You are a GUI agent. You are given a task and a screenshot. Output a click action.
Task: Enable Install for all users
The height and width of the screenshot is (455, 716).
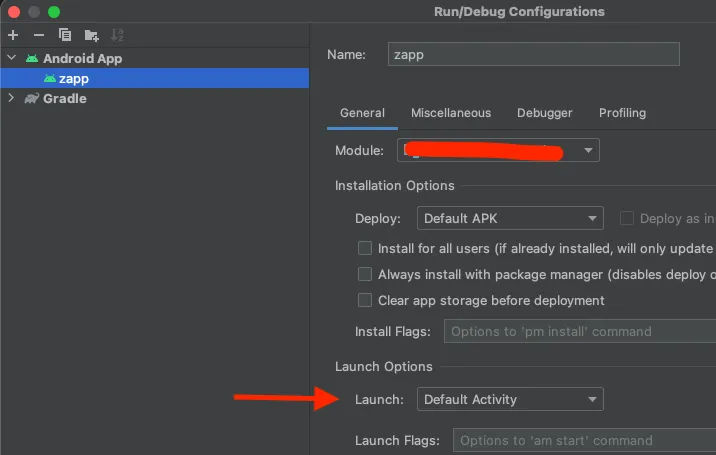tap(365, 248)
